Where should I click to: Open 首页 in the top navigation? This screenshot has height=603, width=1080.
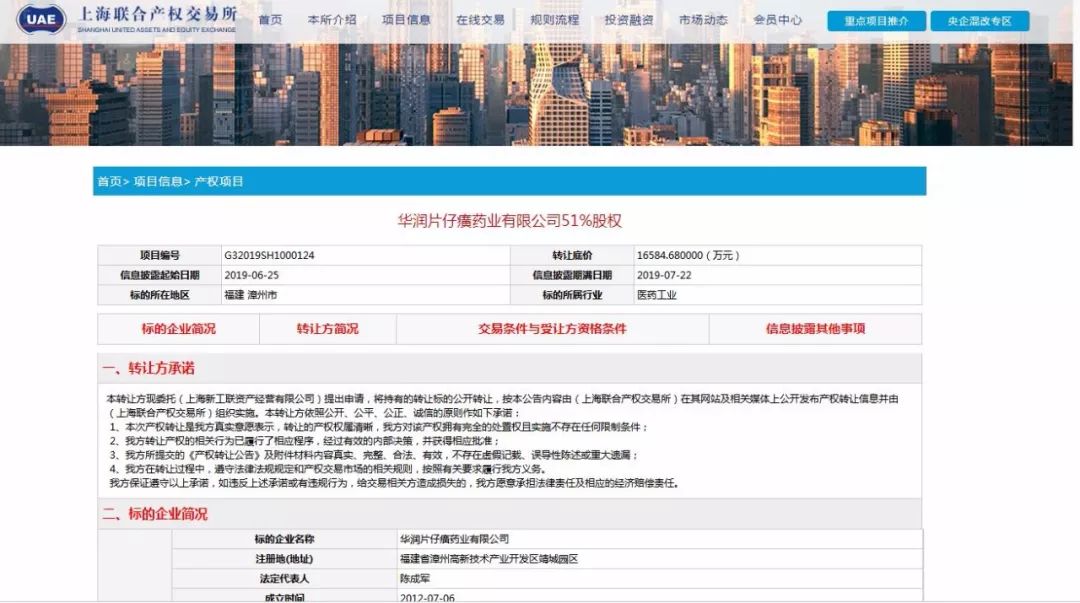[270, 20]
